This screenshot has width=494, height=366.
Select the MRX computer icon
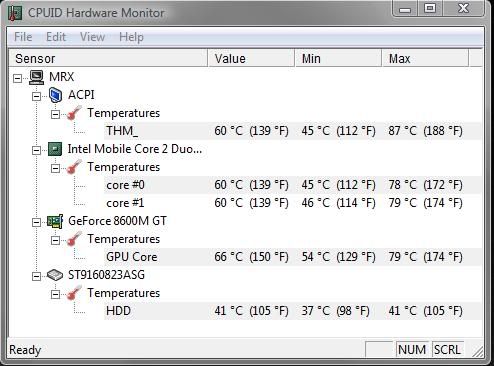36,77
